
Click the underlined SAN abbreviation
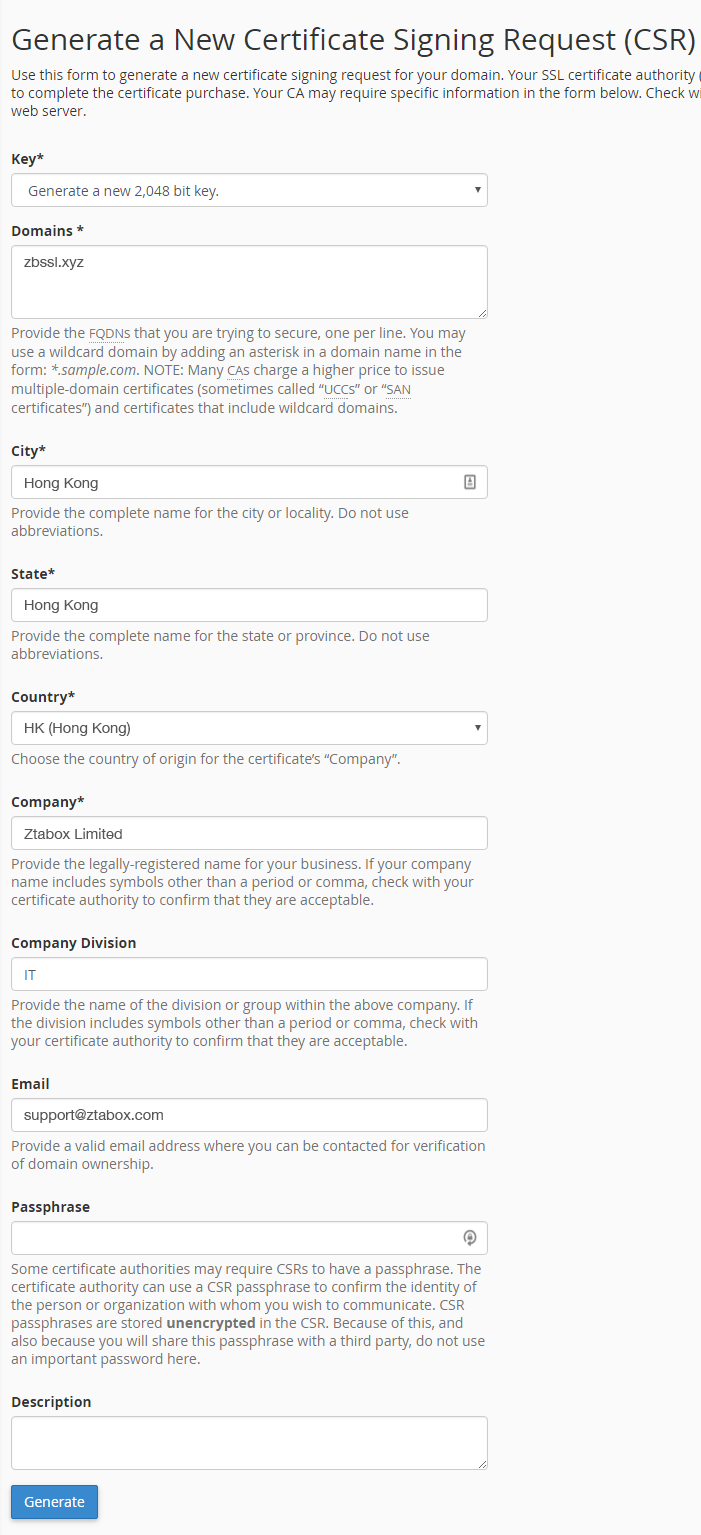click(398, 388)
